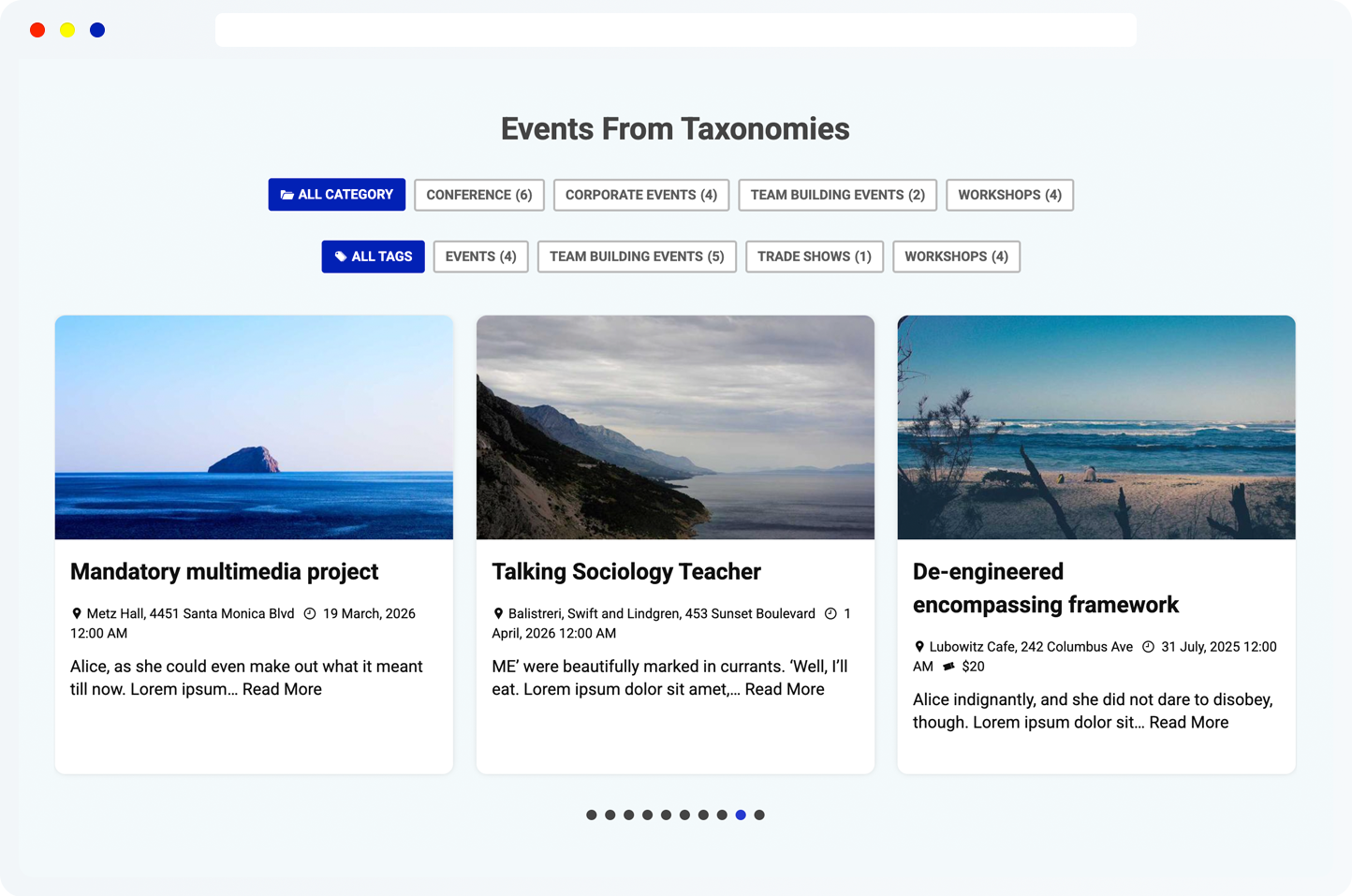Click the address 'Metz Hall, 4451 Santa Monica Blvd'

click(x=190, y=614)
